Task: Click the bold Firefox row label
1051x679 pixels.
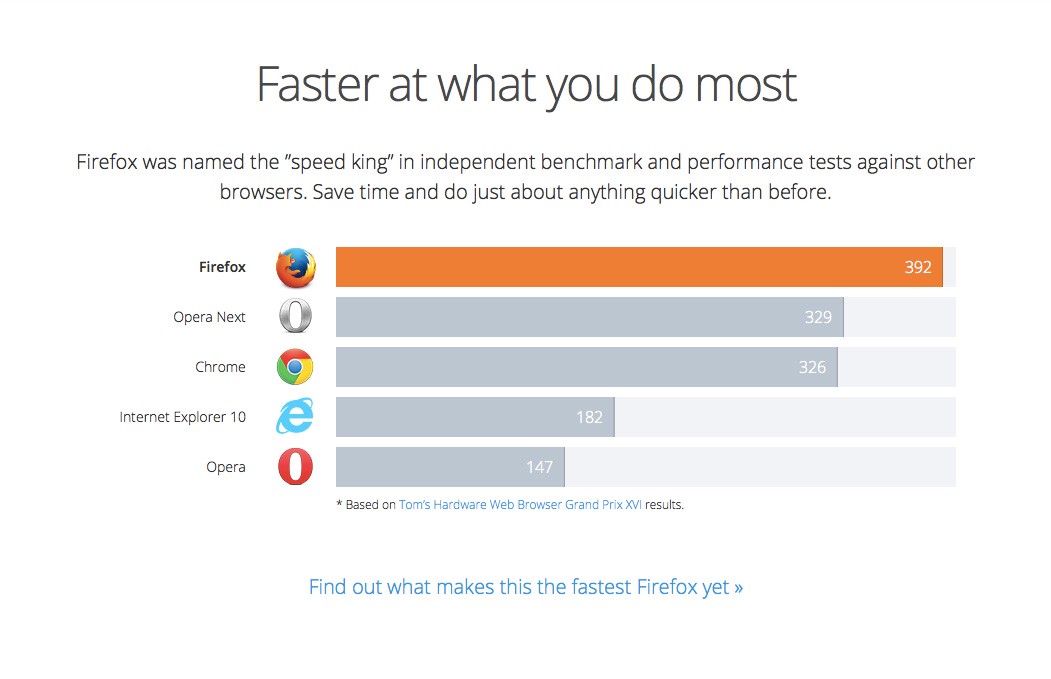Action: 223,267
